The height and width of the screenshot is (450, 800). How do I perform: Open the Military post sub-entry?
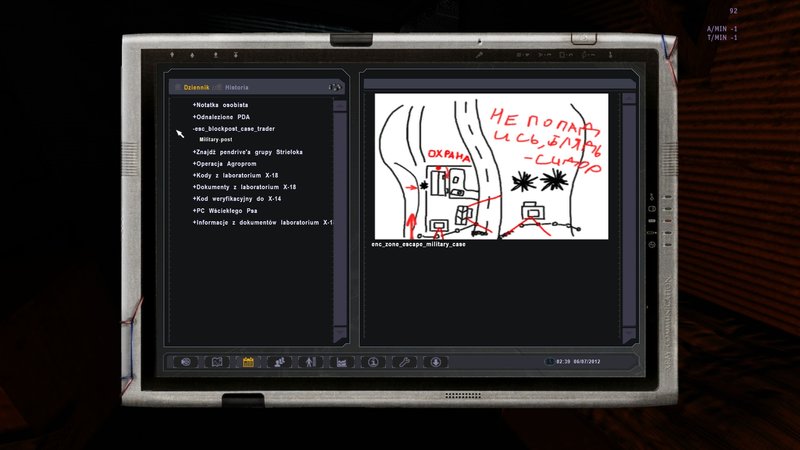pyautogui.click(x=216, y=140)
